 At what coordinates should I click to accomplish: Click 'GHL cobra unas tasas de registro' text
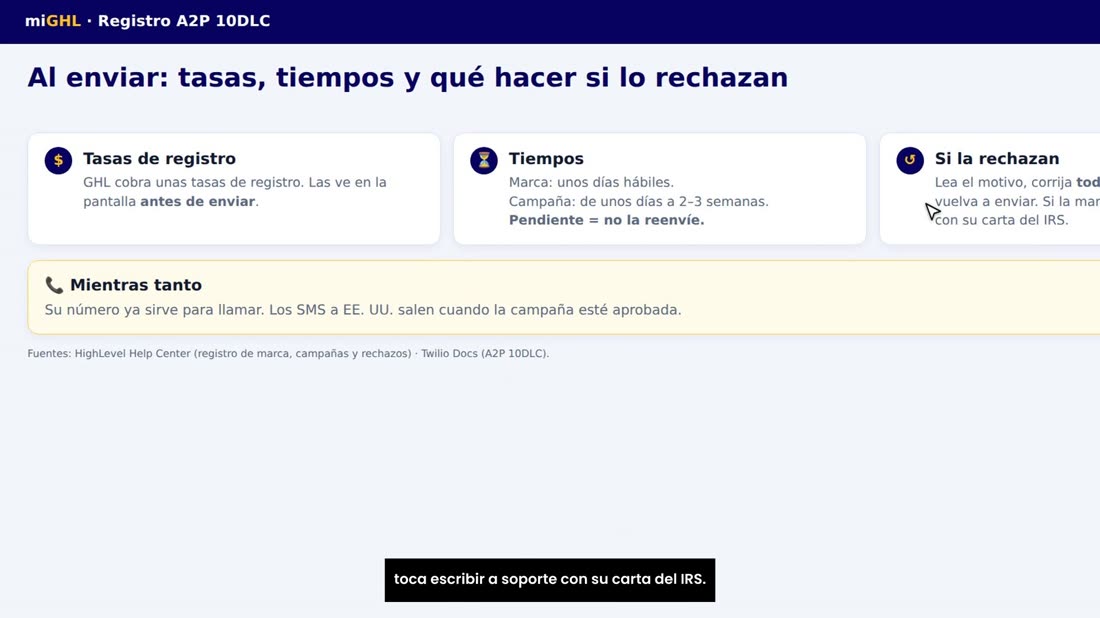pos(193,182)
